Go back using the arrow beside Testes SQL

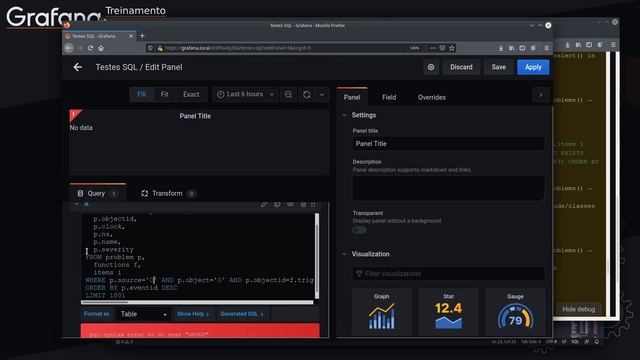click(x=78, y=67)
